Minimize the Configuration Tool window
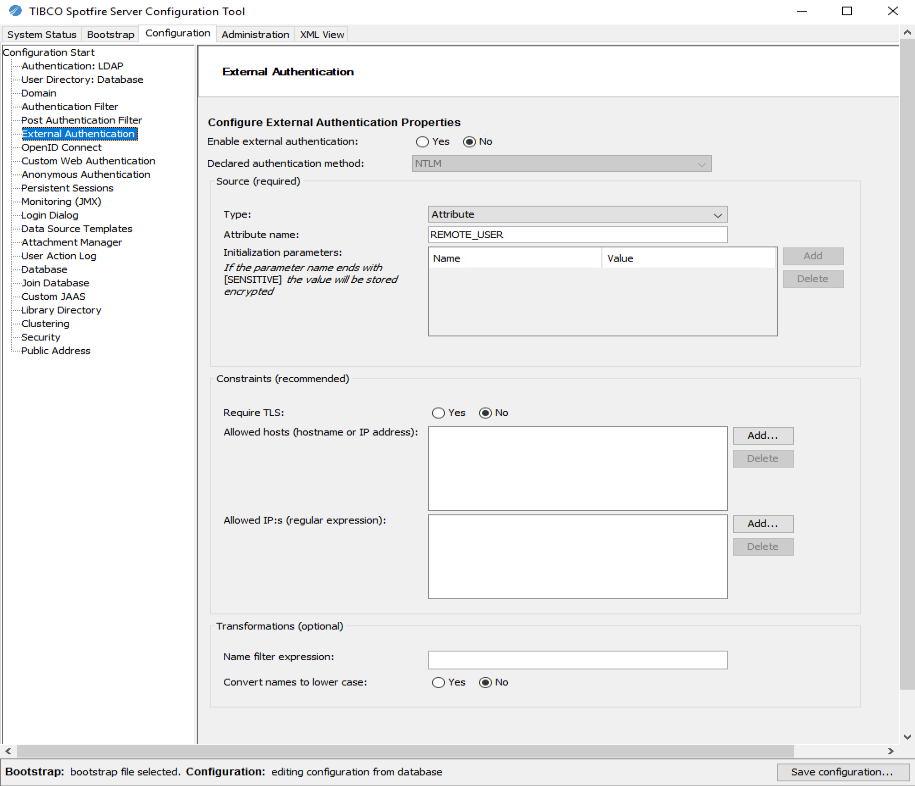915x786 pixels. coord(802,11)
